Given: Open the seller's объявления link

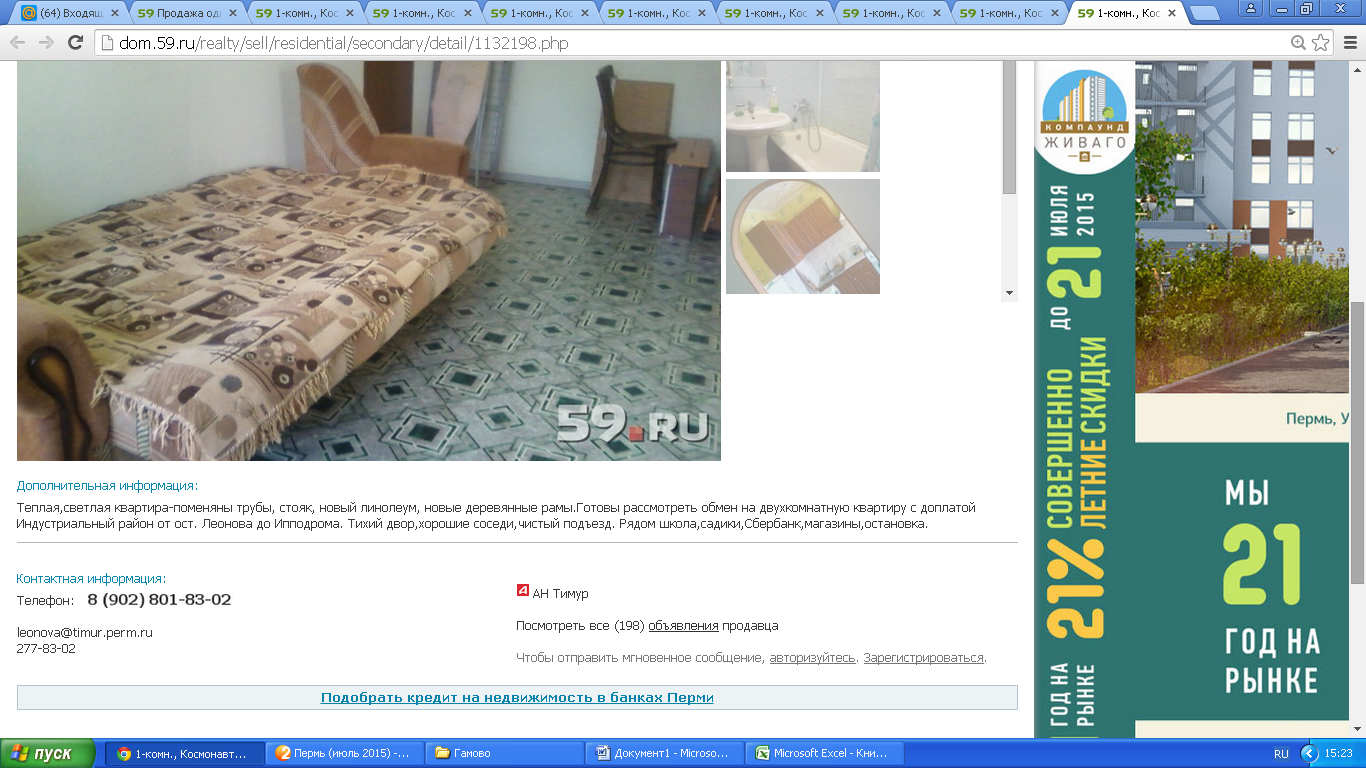Looking at the screenshot, I should point(683,626).
